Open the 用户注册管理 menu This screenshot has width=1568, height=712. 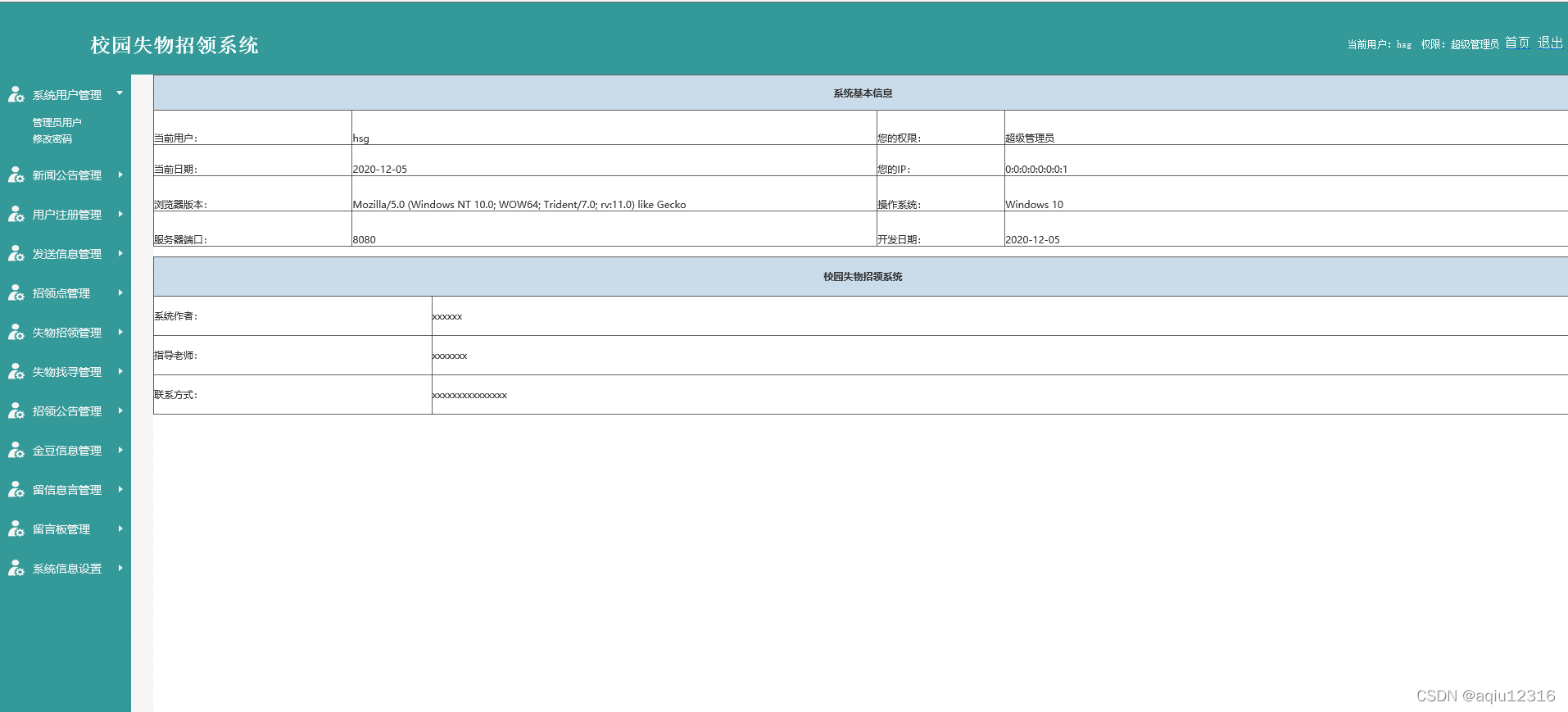[x=67, y=215]
